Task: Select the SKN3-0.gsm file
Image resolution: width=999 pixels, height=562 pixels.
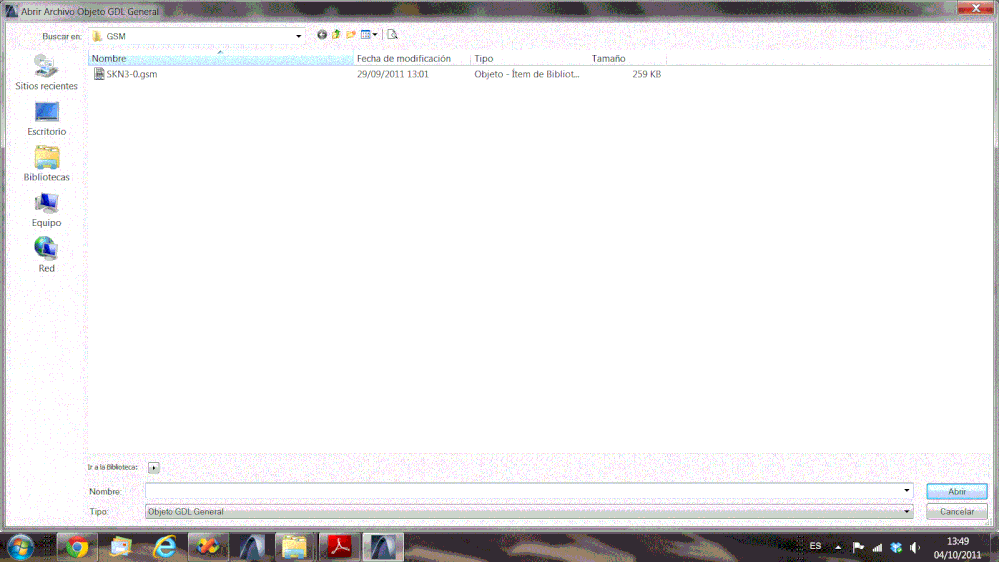Action: point(131,74)
